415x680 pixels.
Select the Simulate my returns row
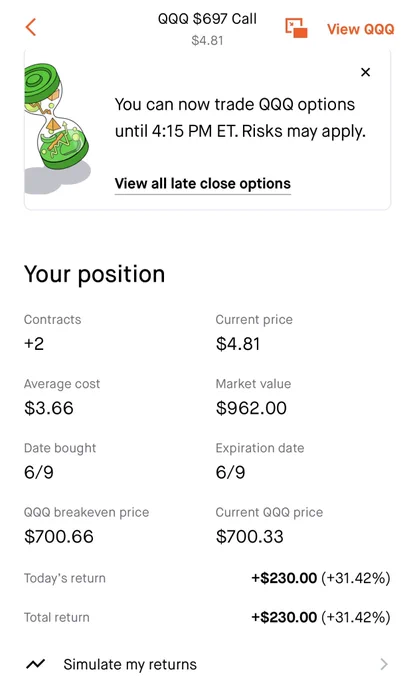tap(207, 664)
